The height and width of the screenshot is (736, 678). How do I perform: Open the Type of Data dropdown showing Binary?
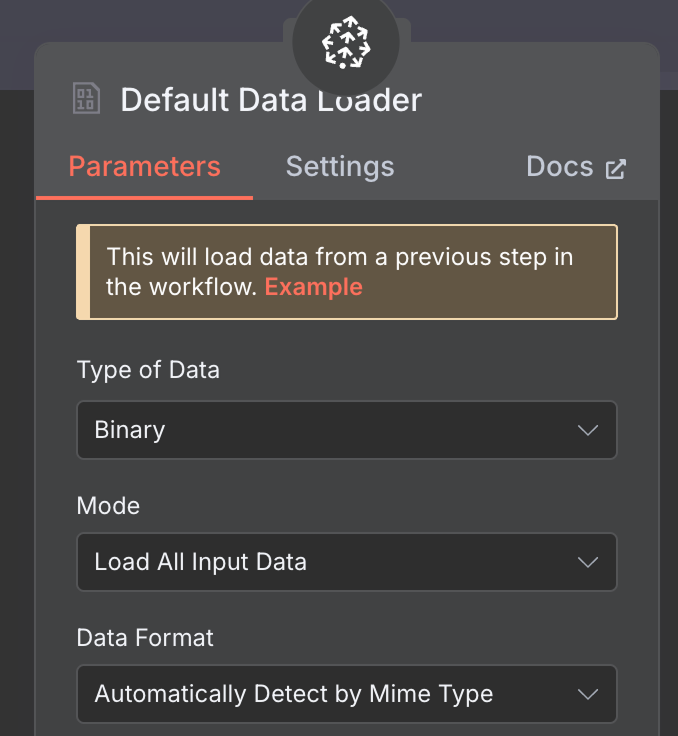tap(347, 430)
